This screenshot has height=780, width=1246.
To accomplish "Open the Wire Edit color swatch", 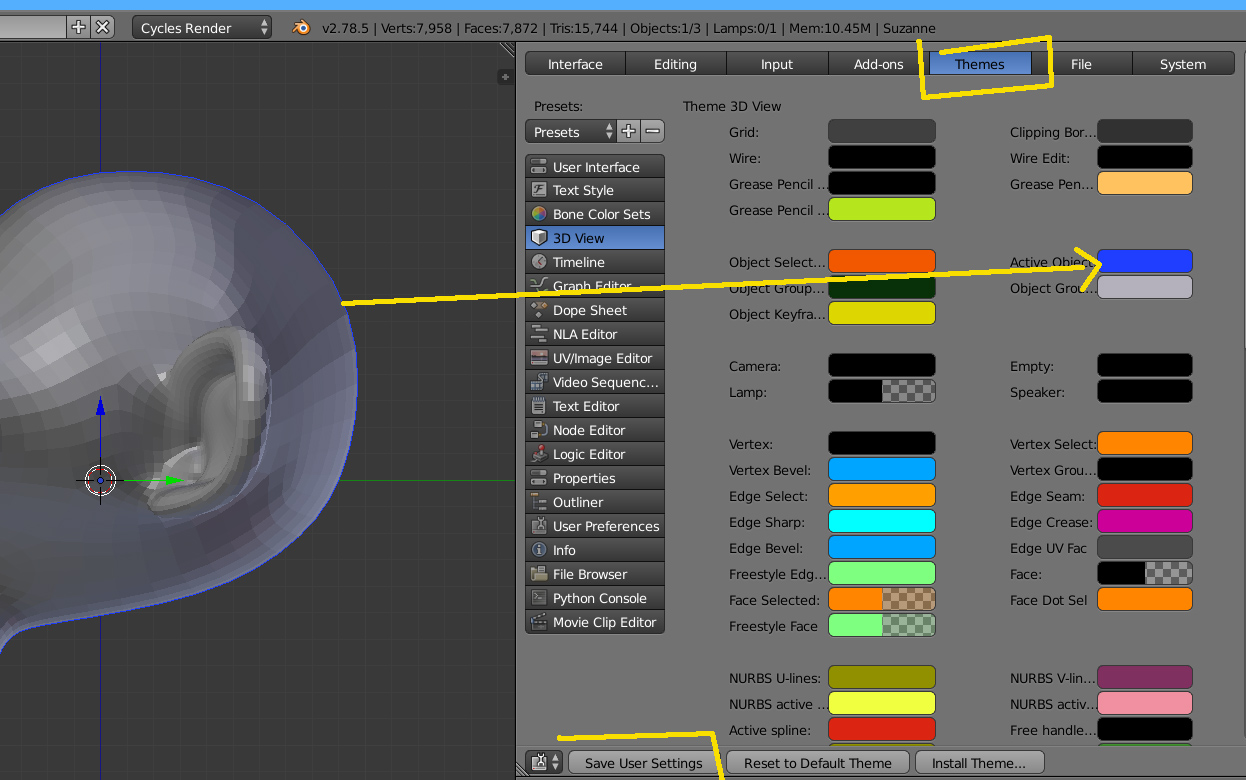I will (x=1145, y=157).
